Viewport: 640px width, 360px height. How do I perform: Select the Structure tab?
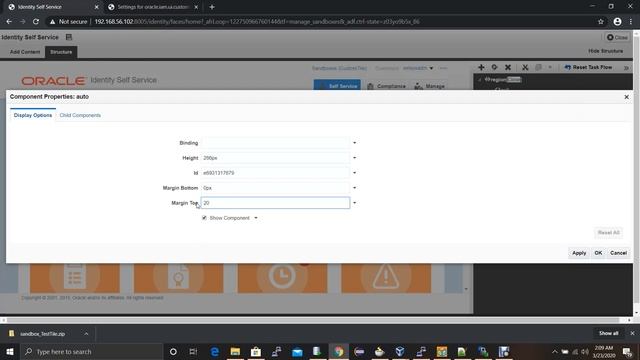[61, 52]
